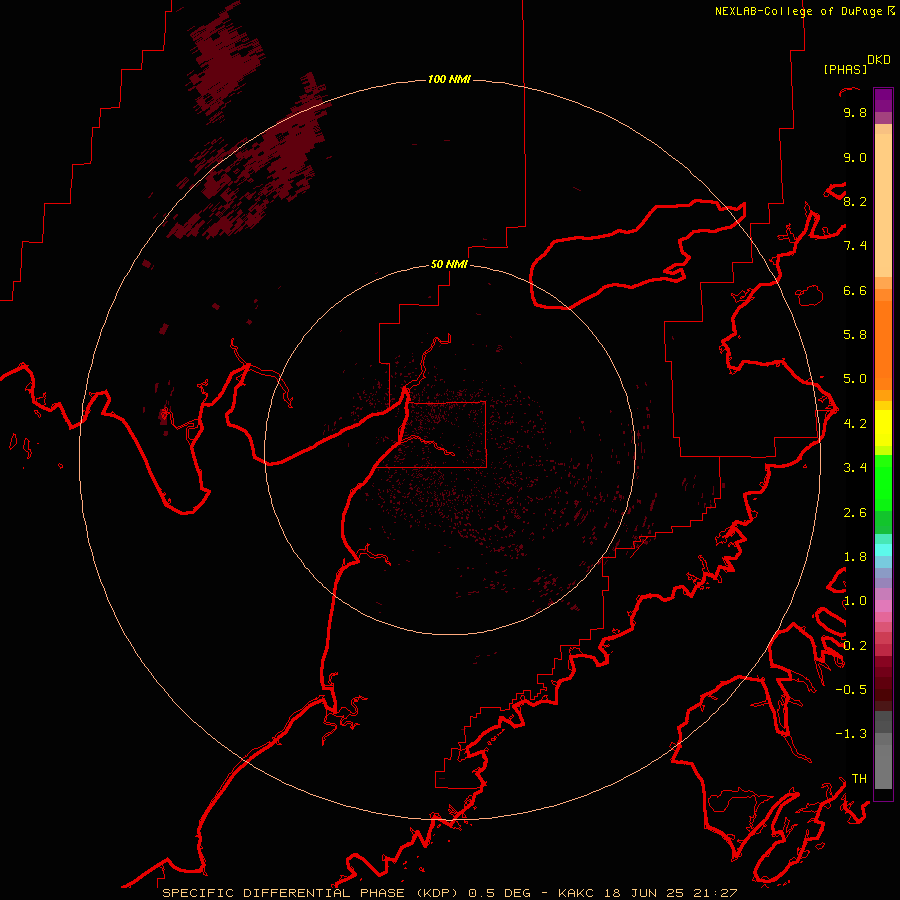Click the 4.2 scale label
This screenshot has height=900, width=900.
855,423
